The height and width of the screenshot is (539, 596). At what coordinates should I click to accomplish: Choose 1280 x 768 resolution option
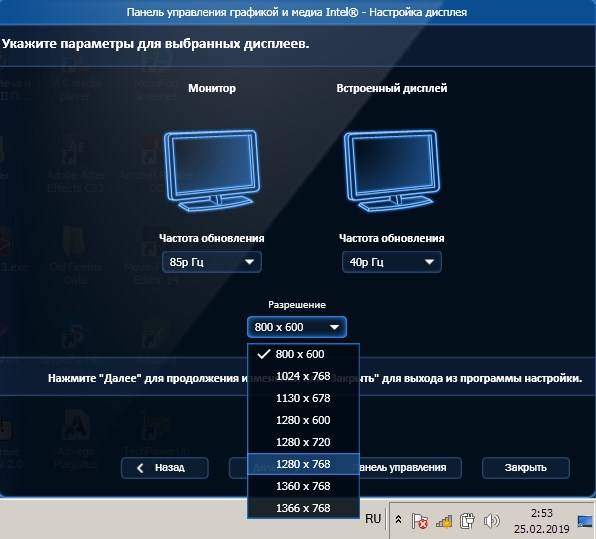303,464
